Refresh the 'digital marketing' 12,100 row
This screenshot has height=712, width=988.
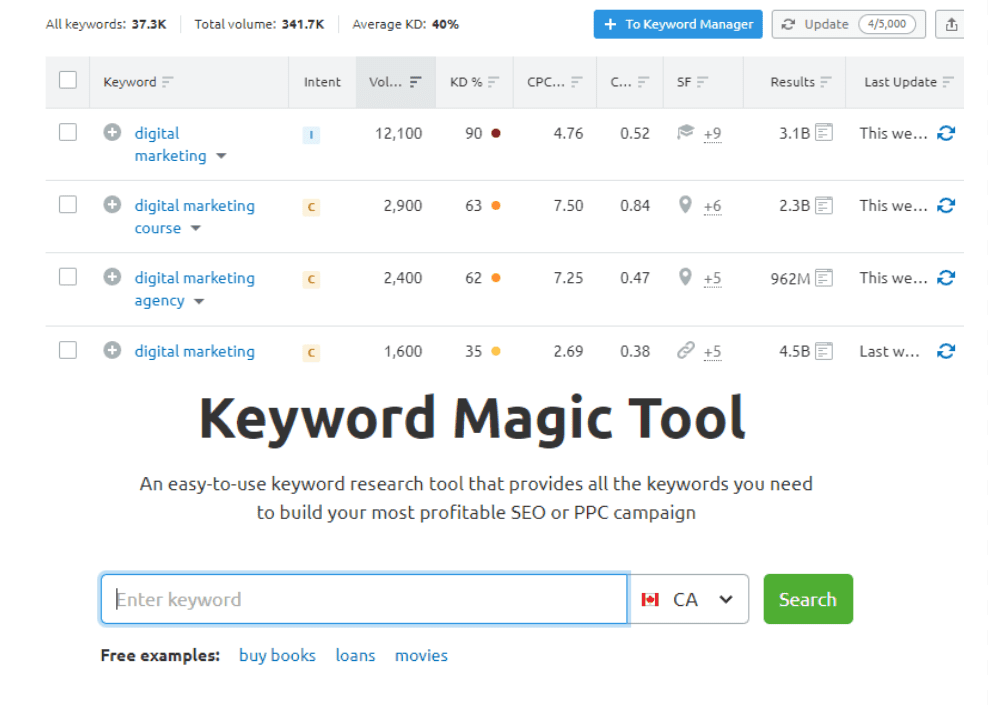pyautogui.click(x=946, y=133)
